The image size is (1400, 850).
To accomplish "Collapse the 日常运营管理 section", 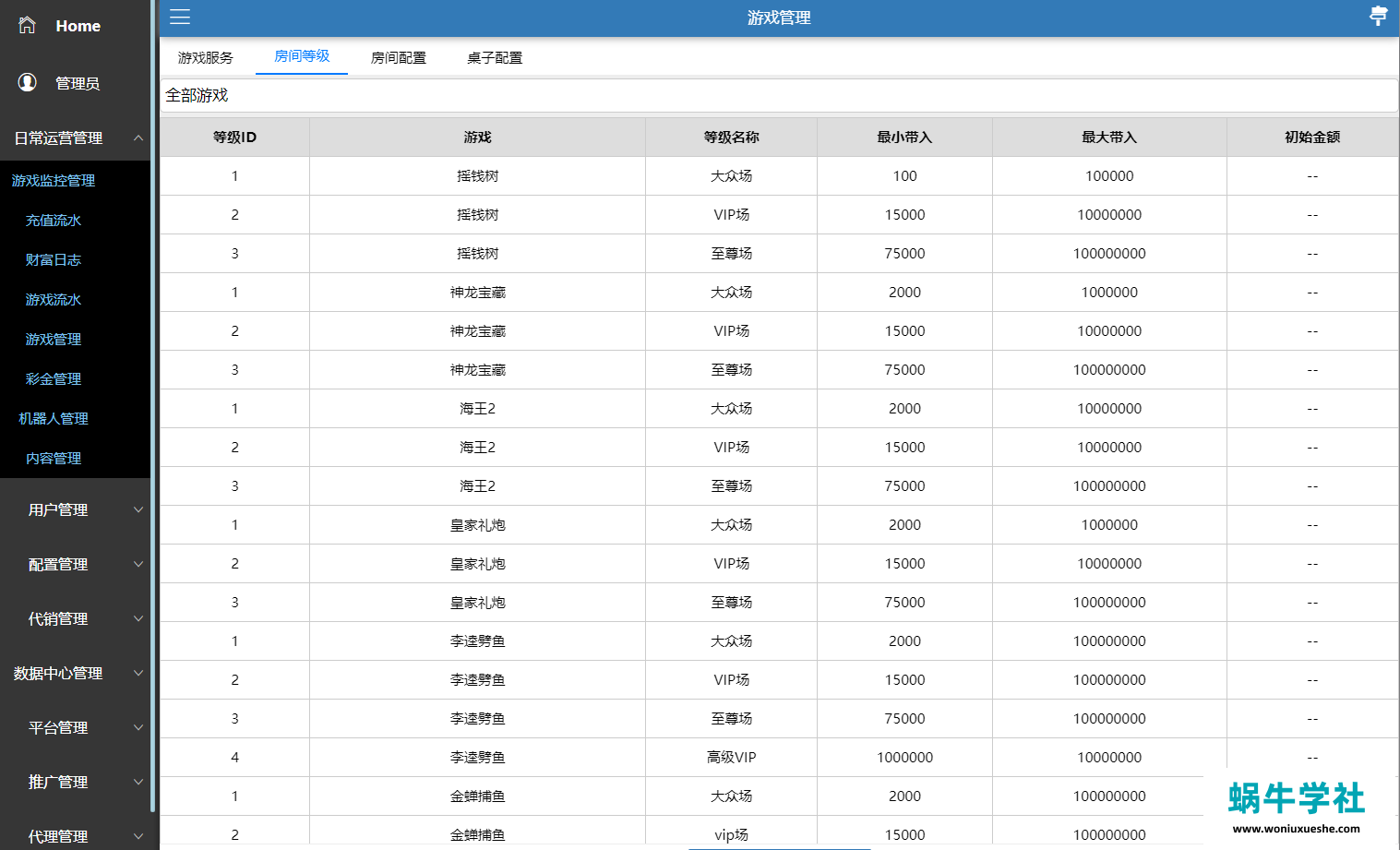I will pos(138,138).
